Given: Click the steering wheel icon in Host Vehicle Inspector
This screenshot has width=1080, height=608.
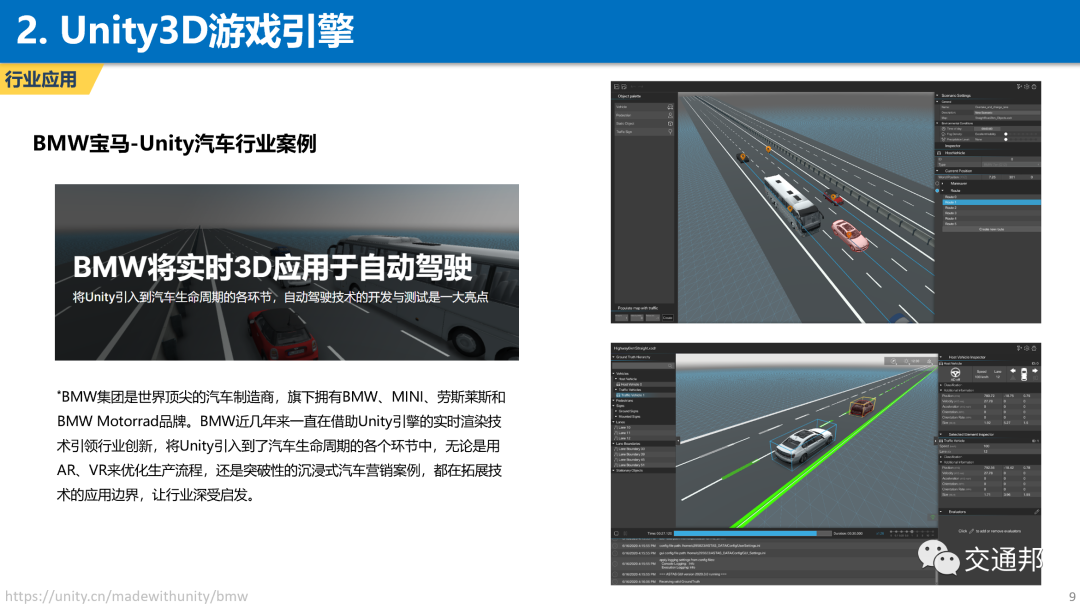Looking at the screenshot, I should (955, 373).
